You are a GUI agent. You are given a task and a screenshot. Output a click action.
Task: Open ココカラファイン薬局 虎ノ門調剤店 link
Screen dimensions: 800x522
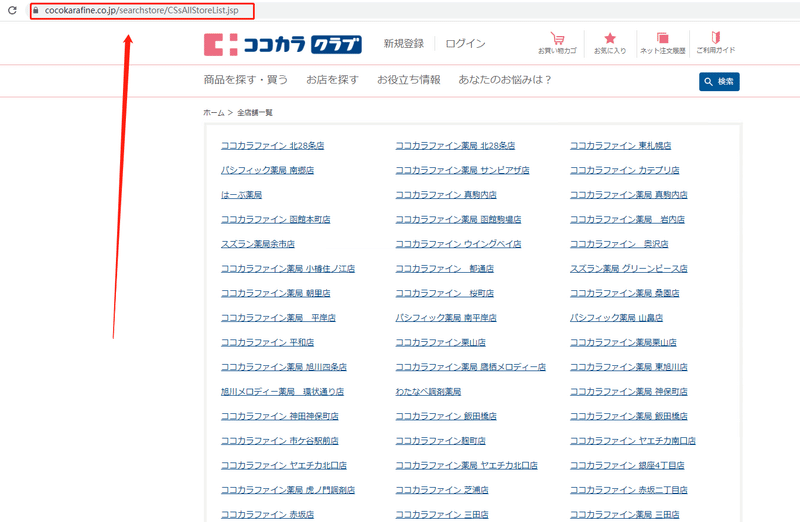[288, 490]
